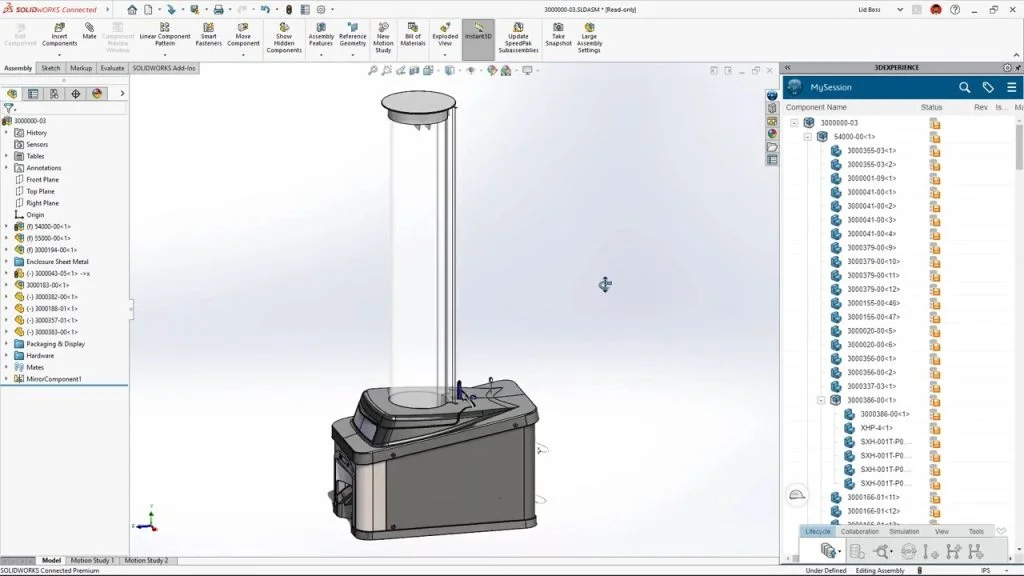Screen dimensions: 1024x576
Task: Open the Exploded View tool
Action: (446, 36)
